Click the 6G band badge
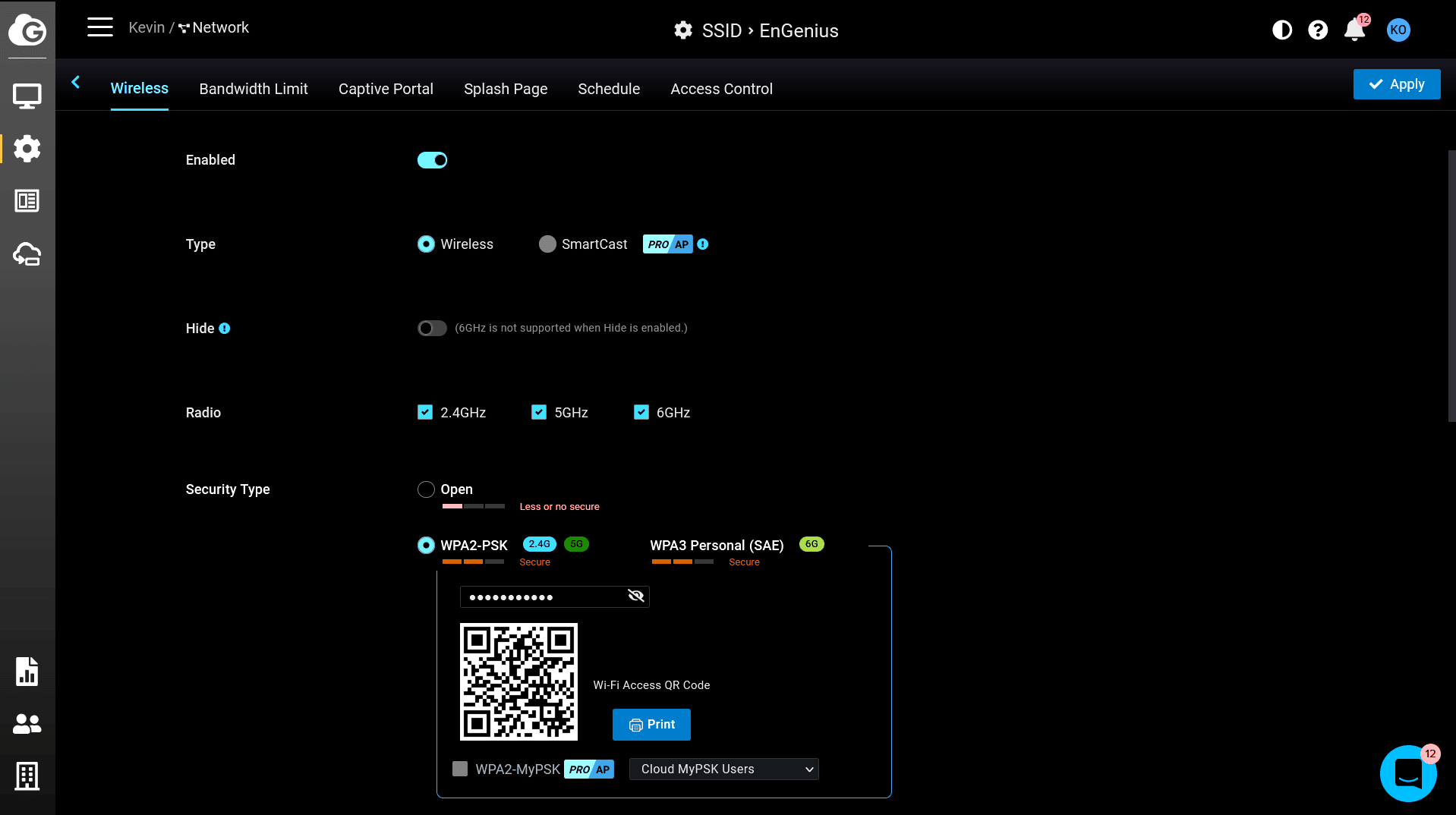The height and width of the screenshot is (815, 1456). coord(812,544)
